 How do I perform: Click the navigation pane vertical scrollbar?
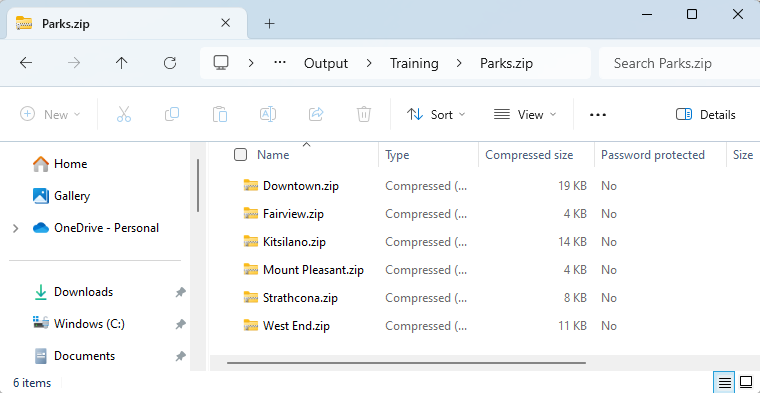(x=198, y=186)
